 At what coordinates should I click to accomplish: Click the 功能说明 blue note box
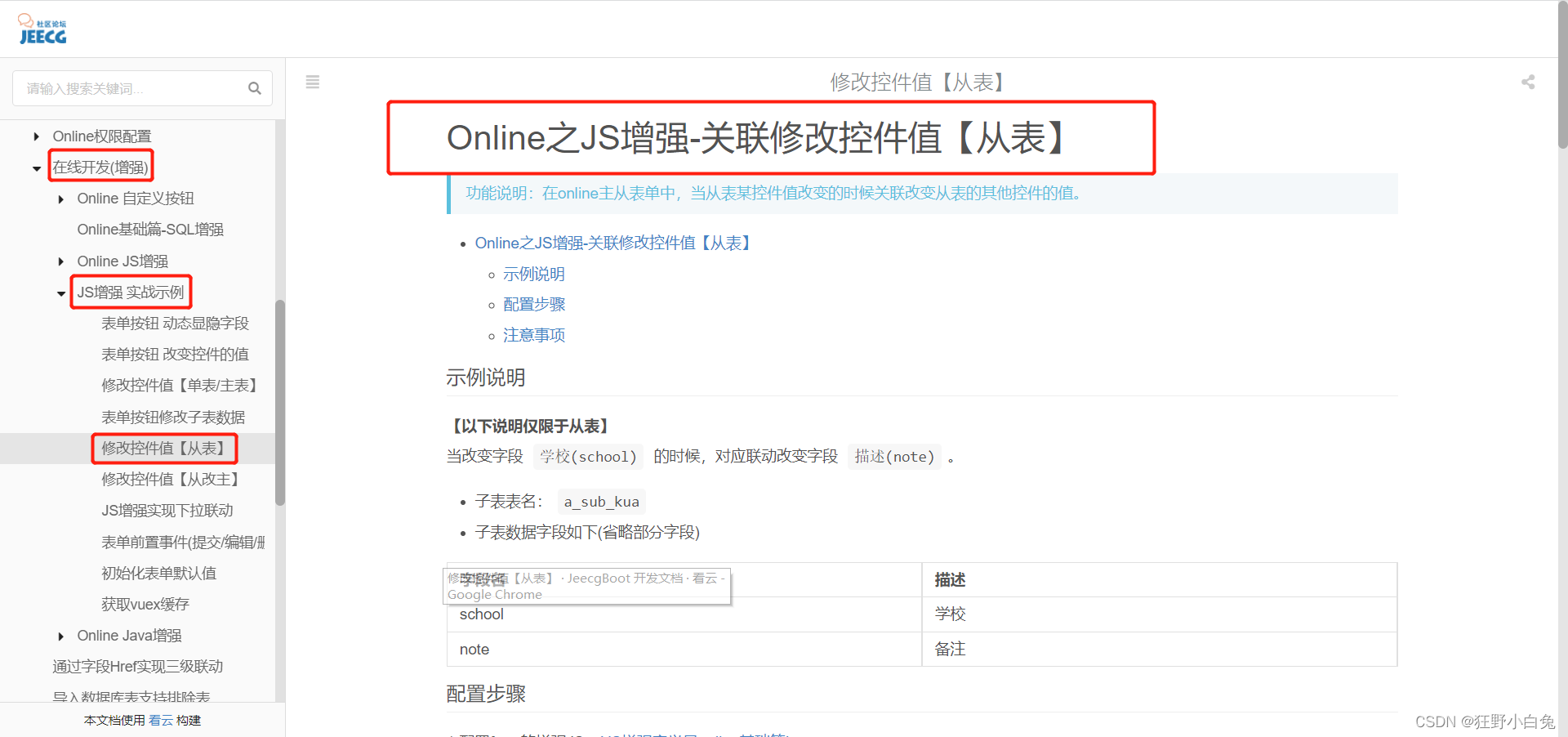(922, 194)
